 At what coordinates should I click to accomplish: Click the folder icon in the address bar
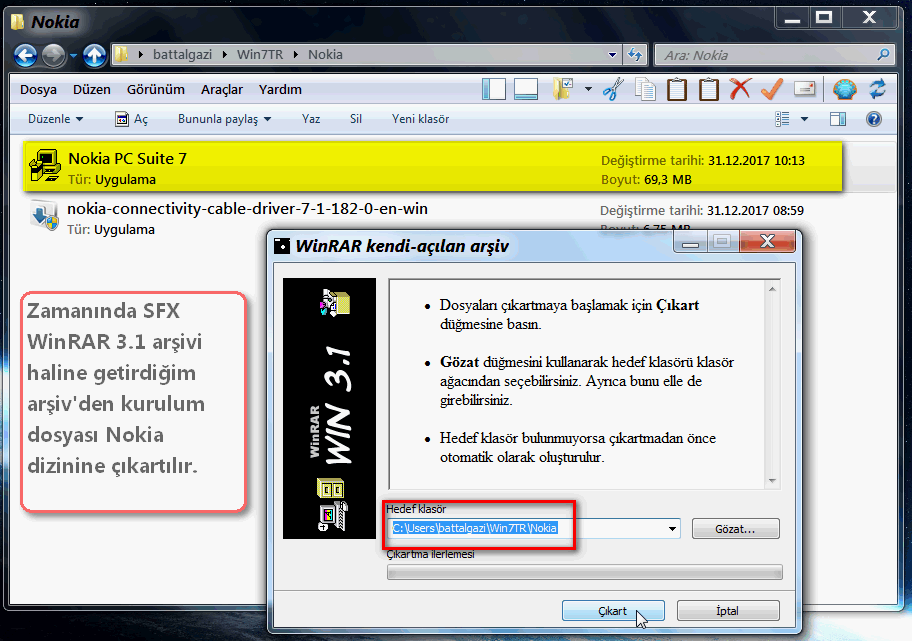(x=121, y=55)
